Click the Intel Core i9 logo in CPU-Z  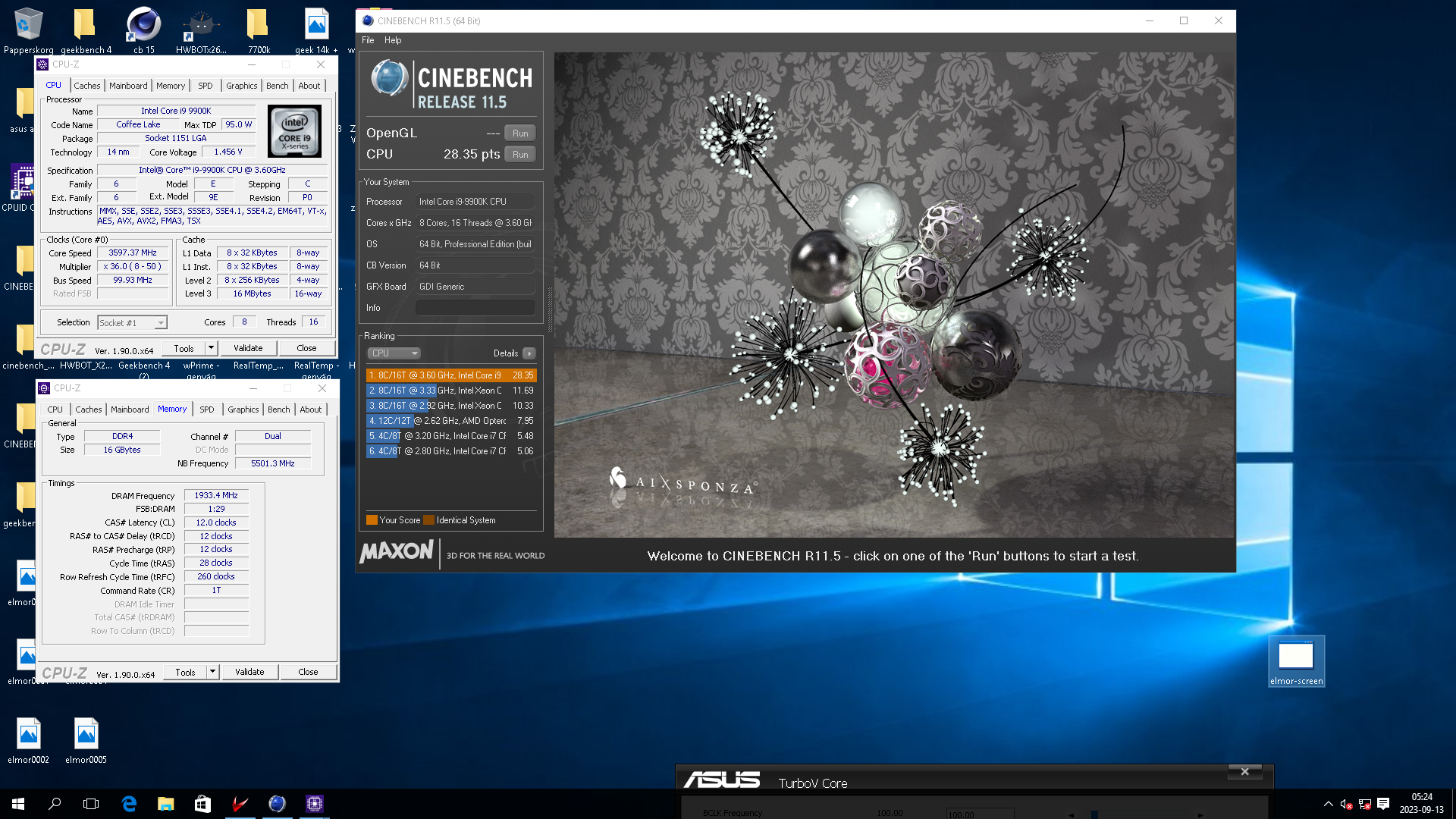click(295, 132)
